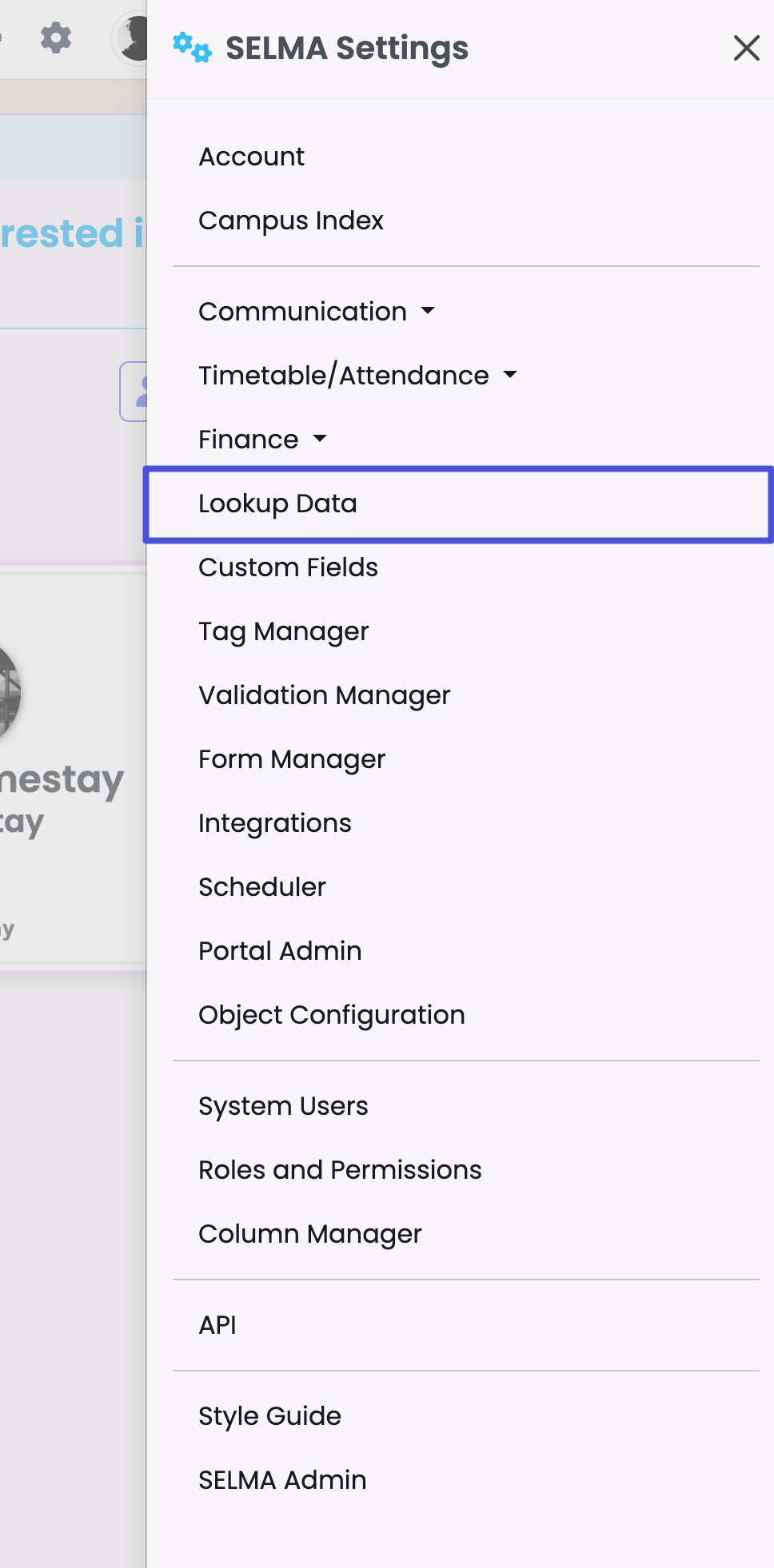This screenshot has width=774, height=1568.
Task: Open the API settings
Action: tap(217, 1325)
